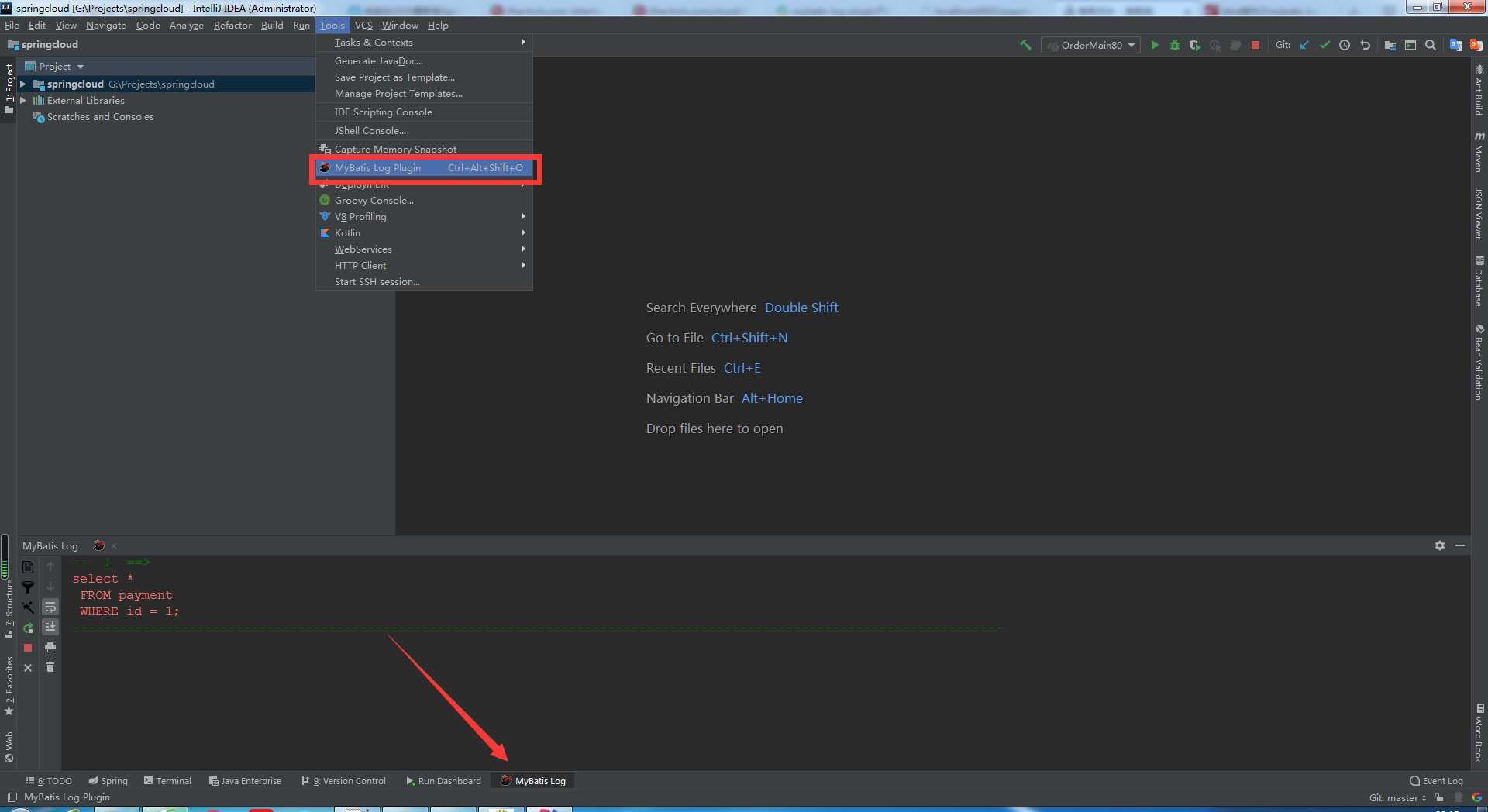Expand the HTTP Client submenu
1488x812 pixels.
tap(424, 266)
